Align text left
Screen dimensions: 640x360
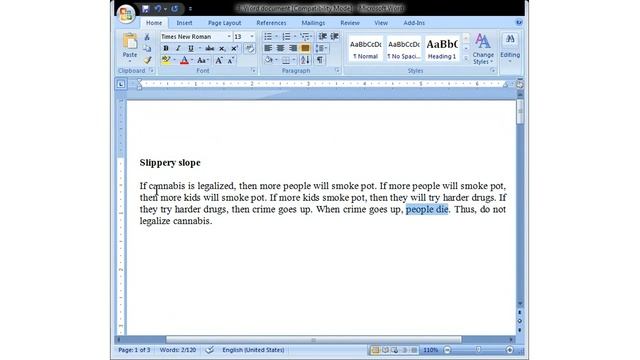[x=268, y=49]
